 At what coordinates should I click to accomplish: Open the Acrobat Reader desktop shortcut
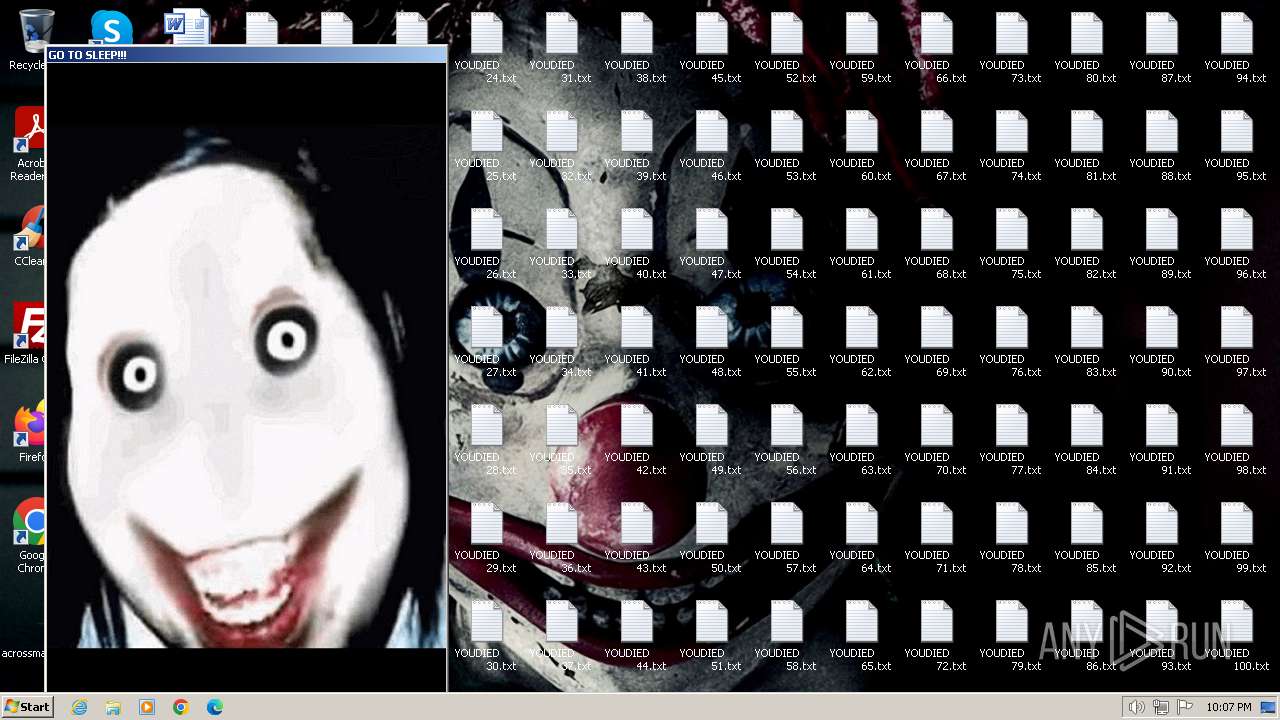click(x=30, y=145)
